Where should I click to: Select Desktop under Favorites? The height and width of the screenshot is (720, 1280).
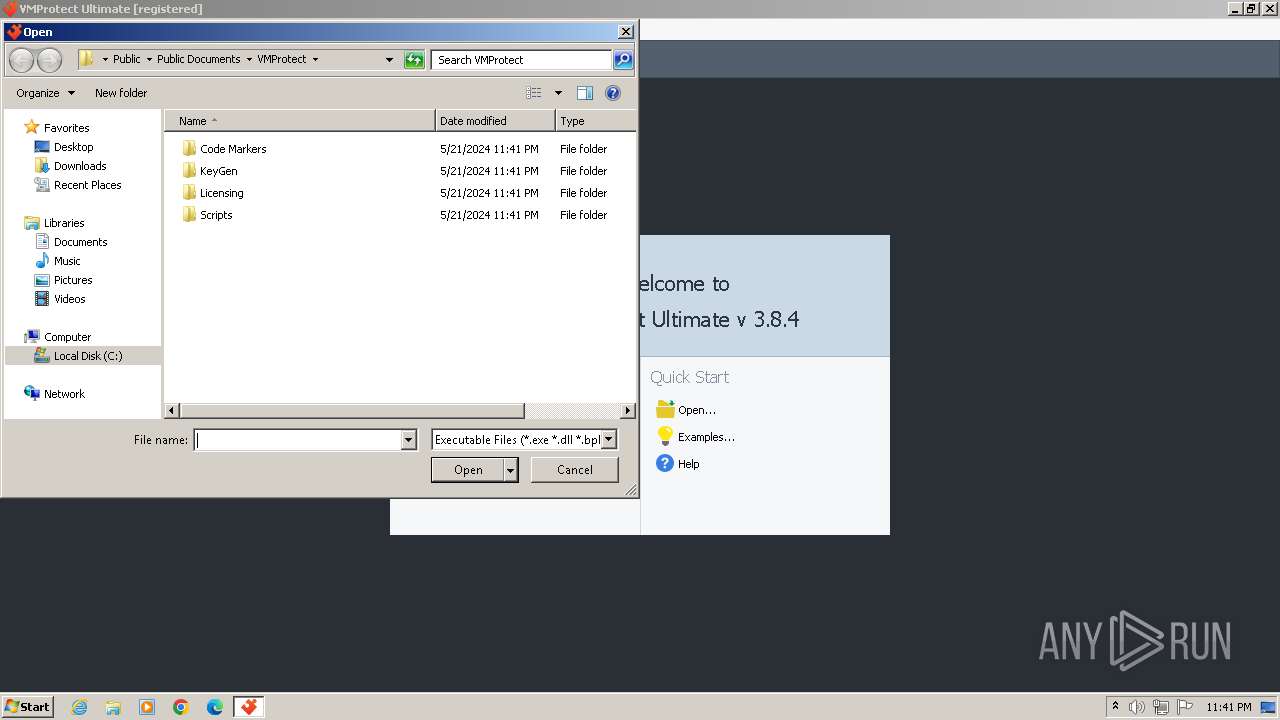coord(73,147)
